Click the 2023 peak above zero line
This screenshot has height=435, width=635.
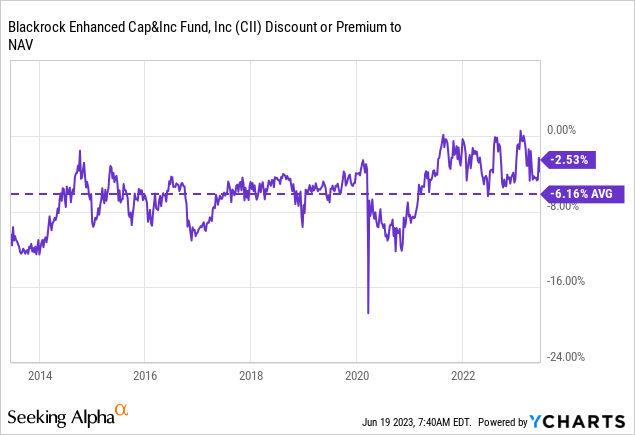click(x=521, y=132)
